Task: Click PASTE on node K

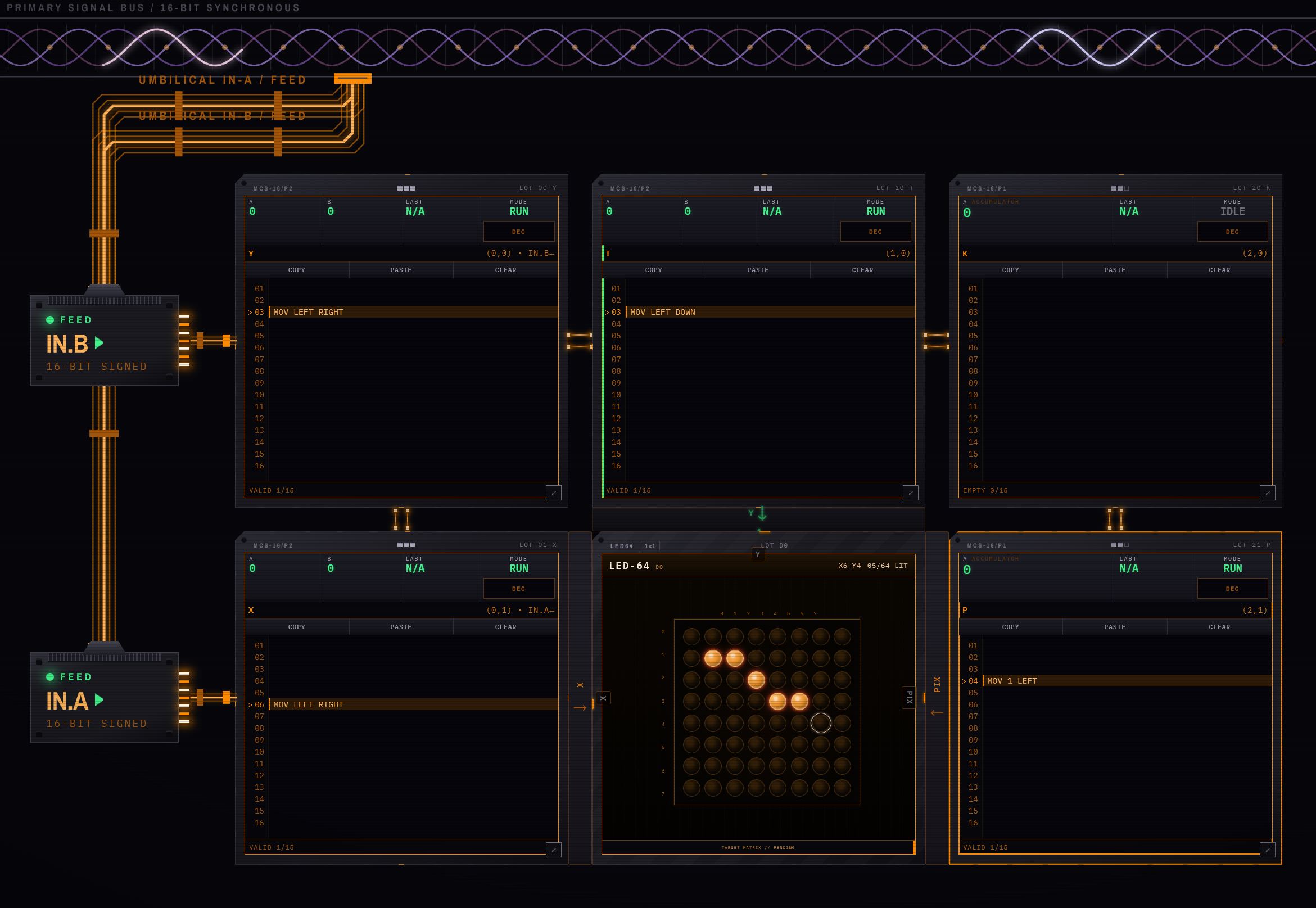Action: pos(1115,270)
